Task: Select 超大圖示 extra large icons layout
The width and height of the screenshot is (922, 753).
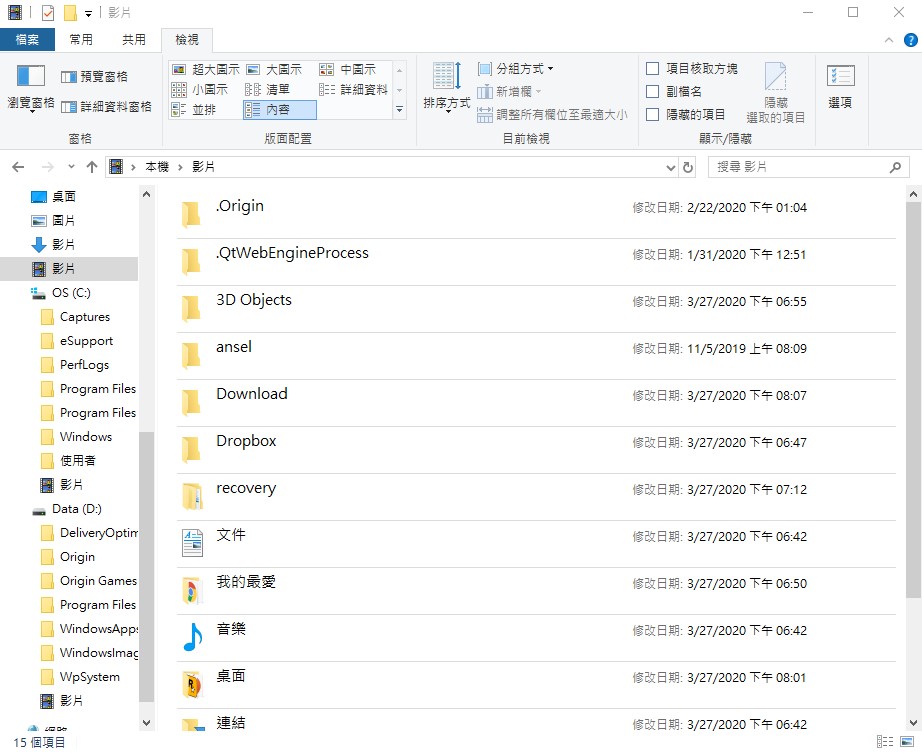Action: coord(206,69)
